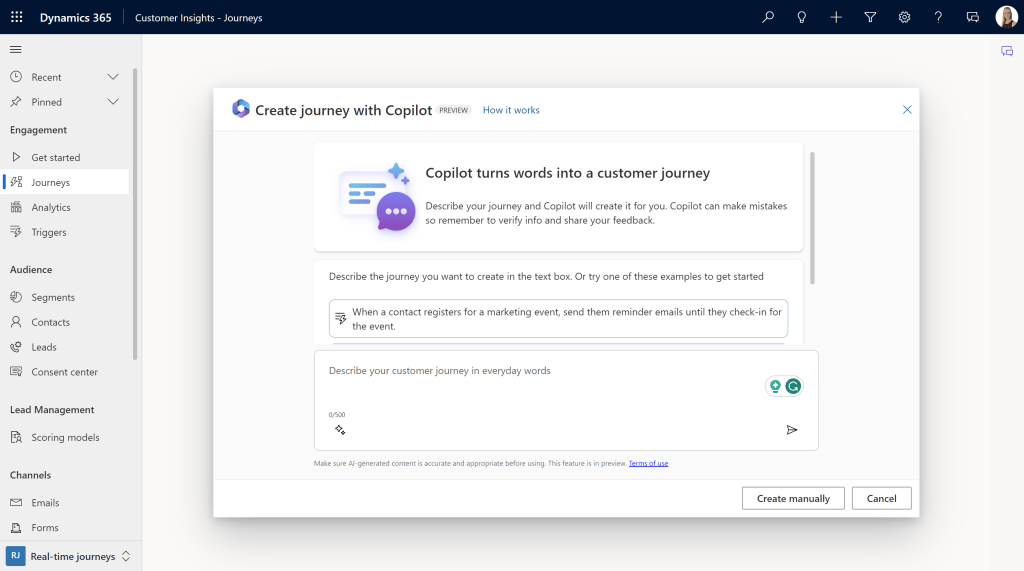Select Journeys in sidebar
The width and height of the screenshot is (1024, 571).
[x=65, y=182]
